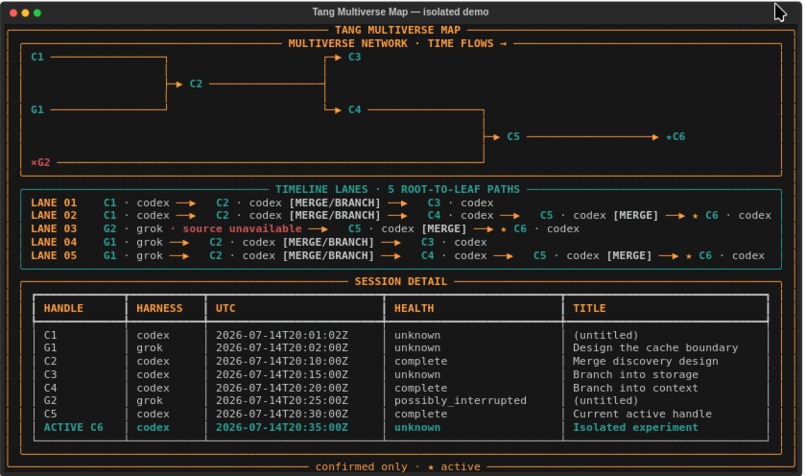Click timestamp 2026-07-14T20:30:00Z
The height and width of the screenshot is (476, 806).
282,414
